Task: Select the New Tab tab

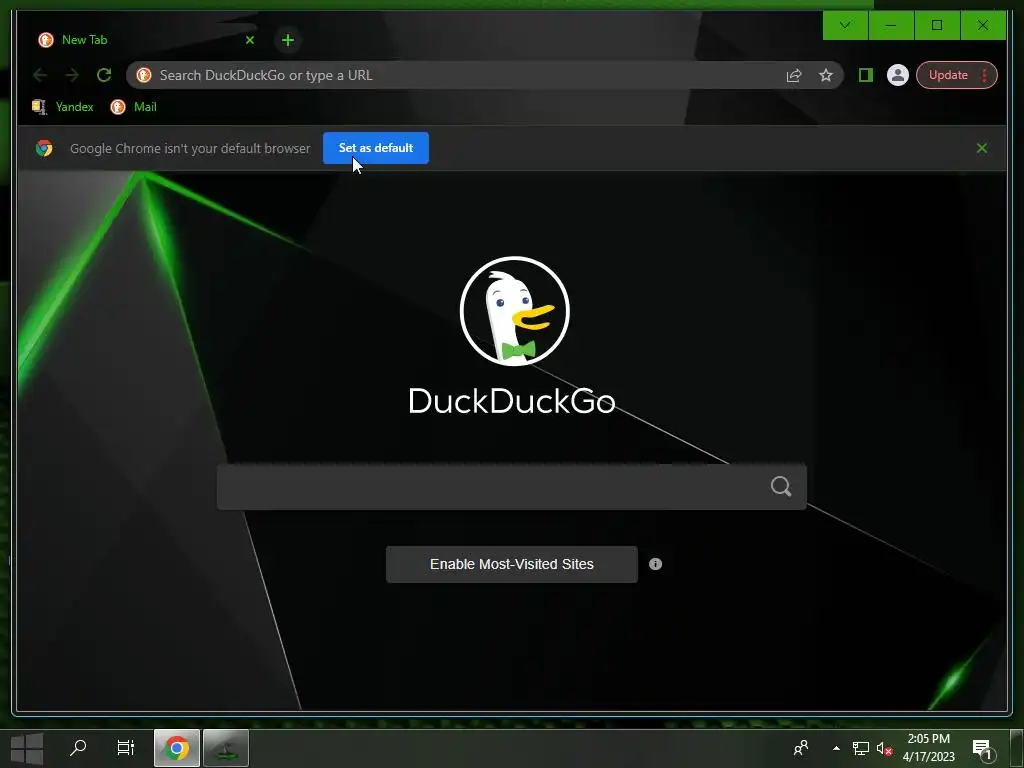Action: pos(145,40)
